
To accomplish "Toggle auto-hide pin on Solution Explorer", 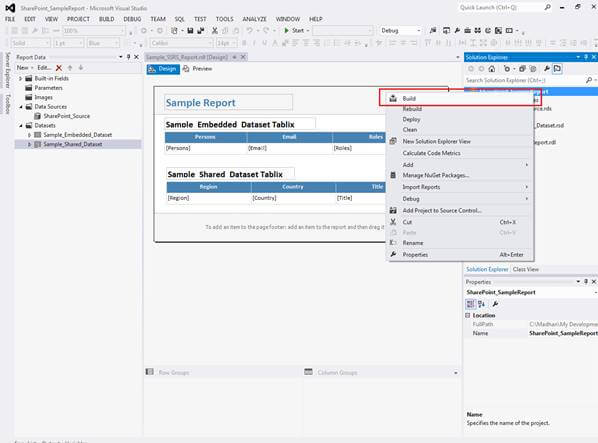I will tap(586, 57).
